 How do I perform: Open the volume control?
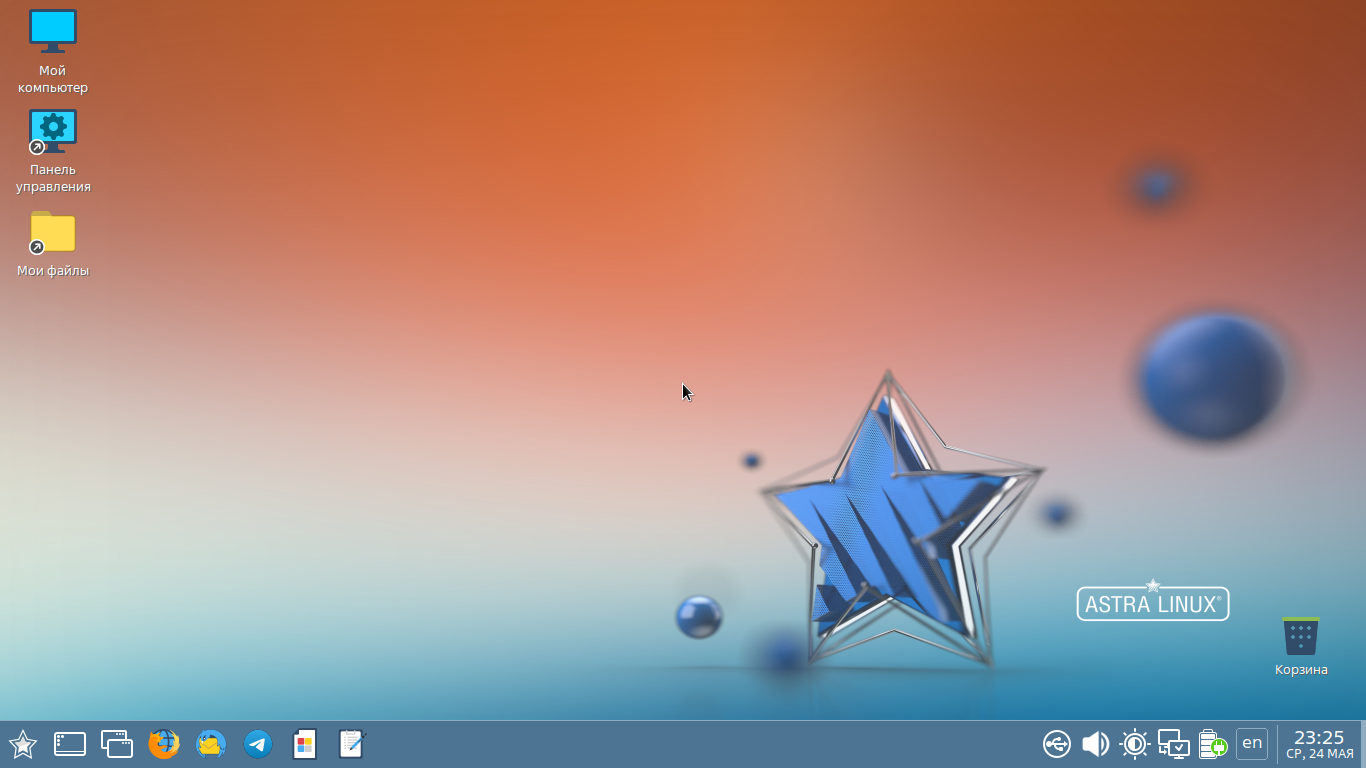point(1094,744)
